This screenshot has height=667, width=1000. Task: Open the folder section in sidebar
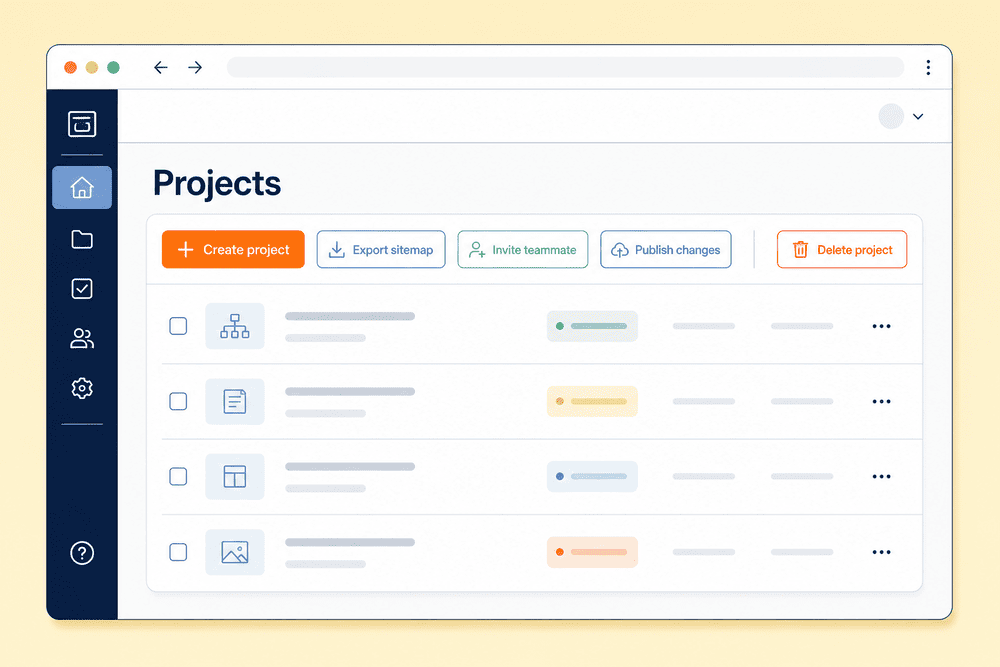click(82, 240)
